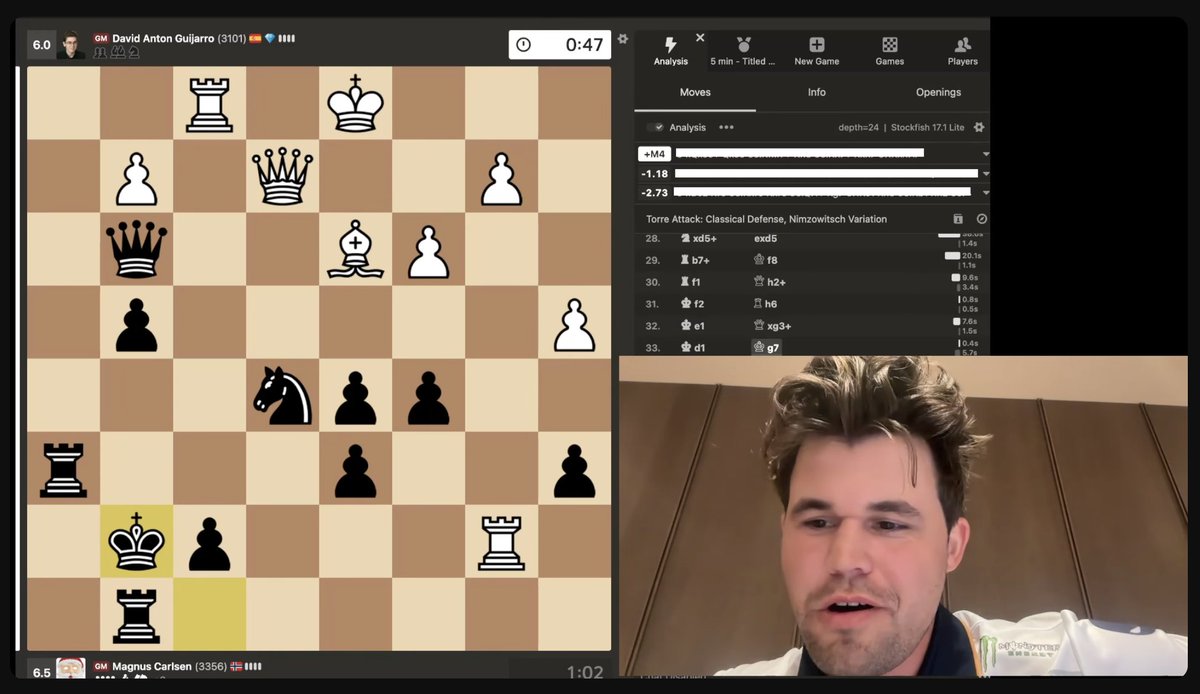Open board settings gear beside the clock
This screenshot has width=1200, height=694.
coord(623,39)
